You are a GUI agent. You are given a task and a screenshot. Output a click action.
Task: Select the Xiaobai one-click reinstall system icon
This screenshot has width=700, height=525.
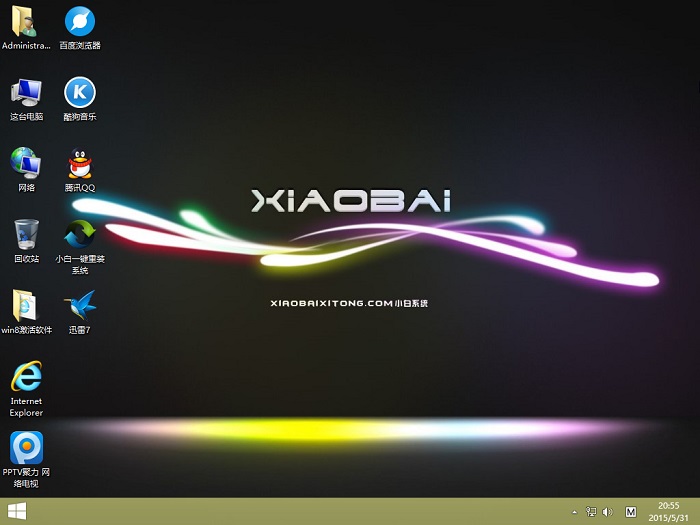coord(80,234)
